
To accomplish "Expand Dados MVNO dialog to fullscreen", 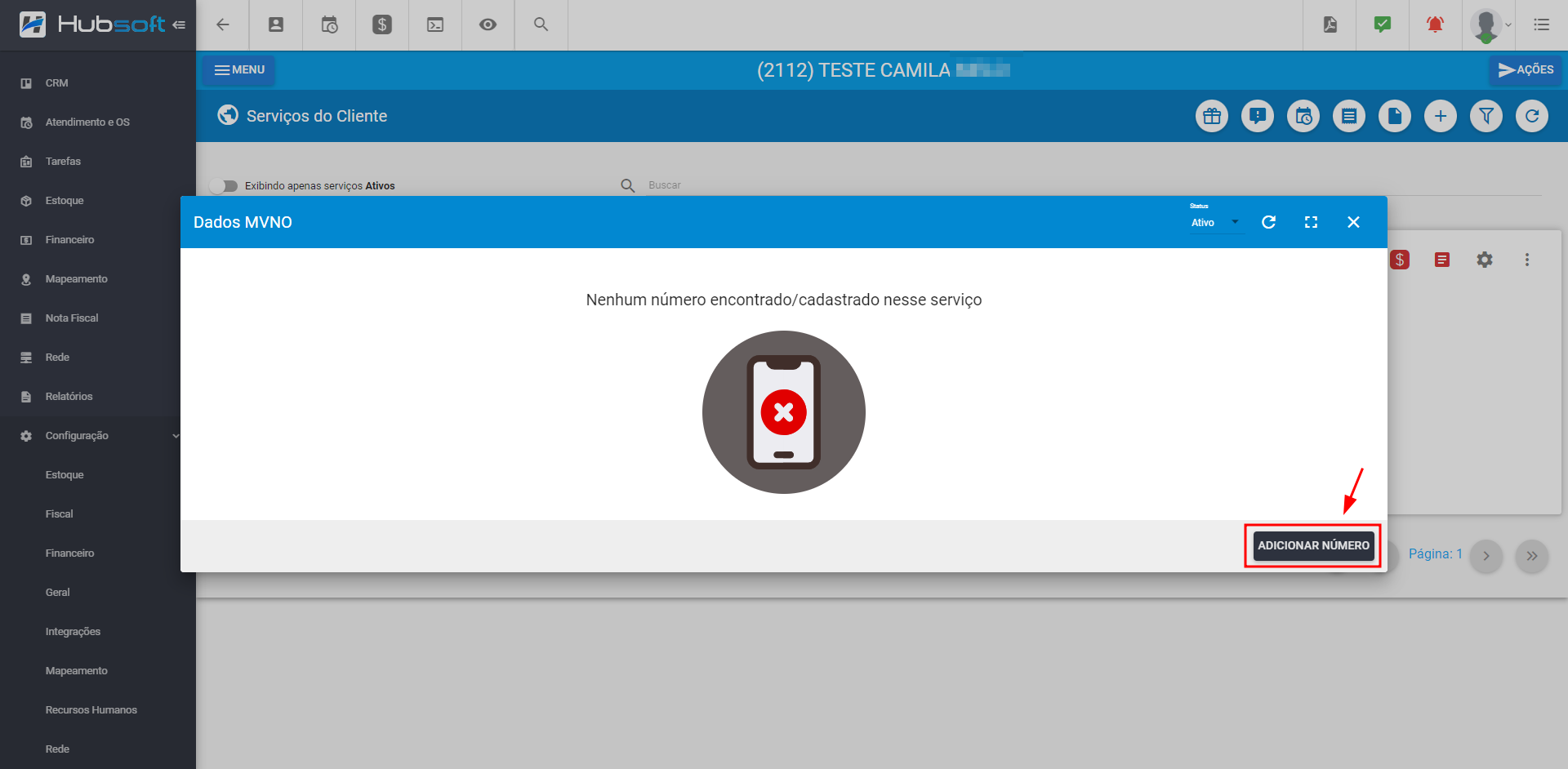I will [1312, 222].
